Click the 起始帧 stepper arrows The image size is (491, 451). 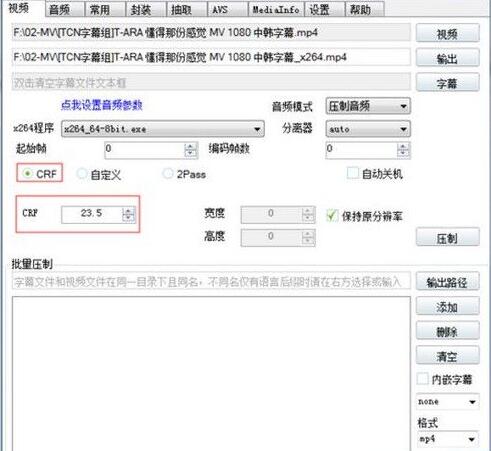191,150
